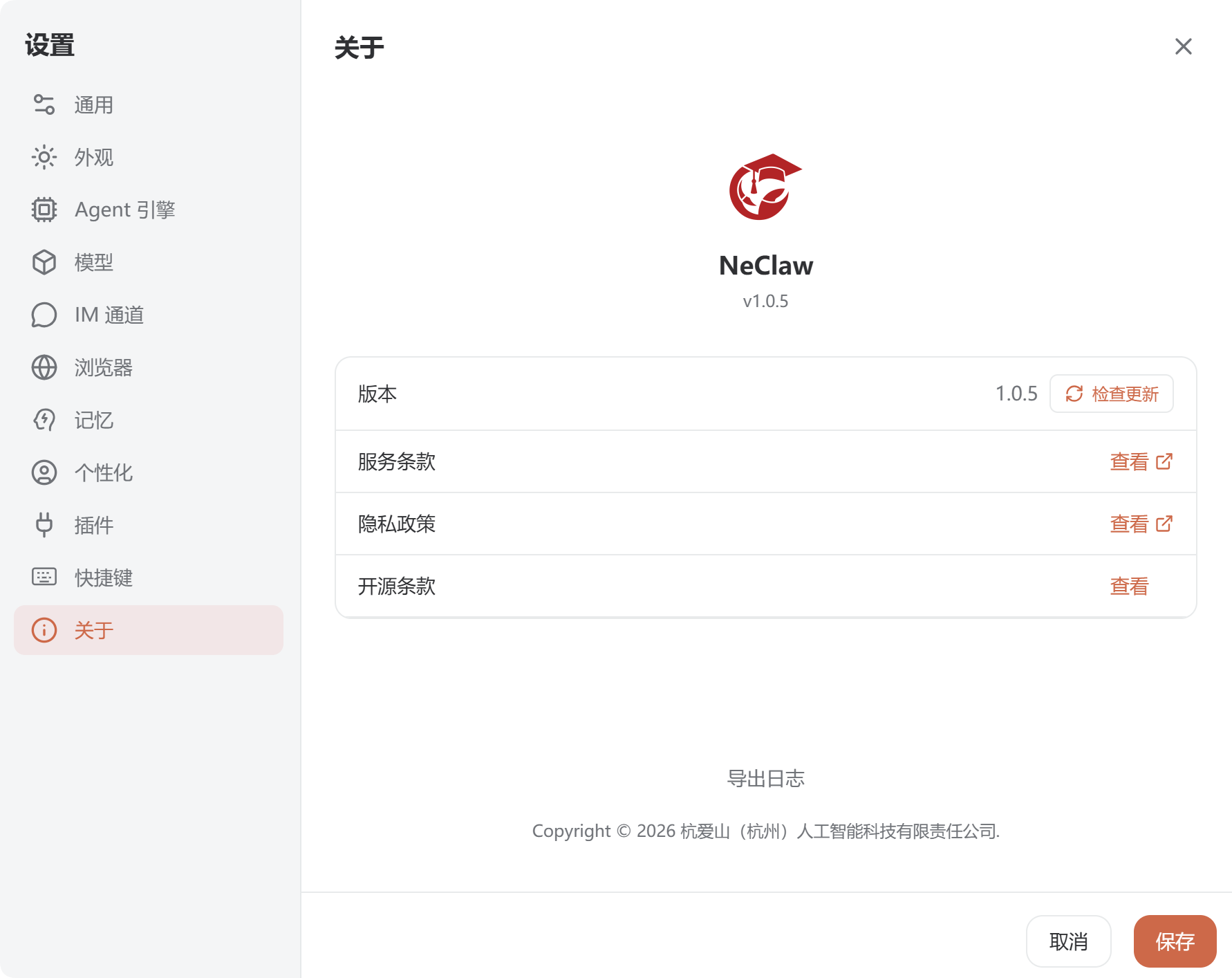Click the 浏览器 globe icon
1232x978 pixels.
point(44,367)
